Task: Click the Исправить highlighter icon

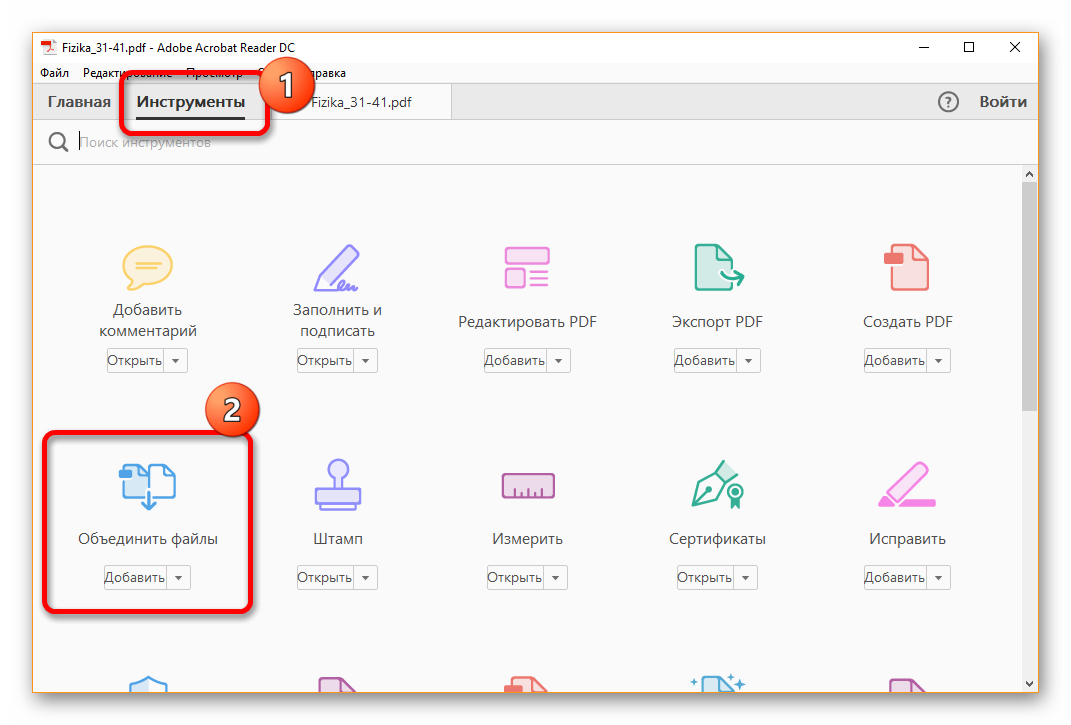Action: pyautogui.click(x=907, y=484)
